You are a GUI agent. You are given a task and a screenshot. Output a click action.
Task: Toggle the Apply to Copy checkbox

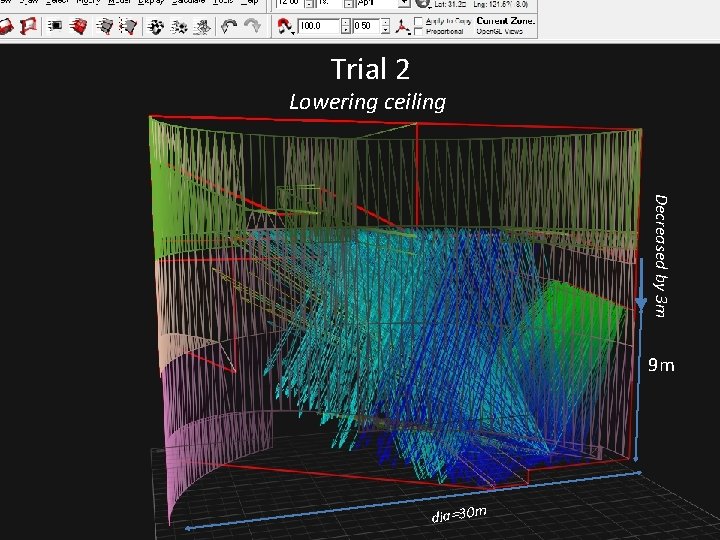point(418,21)
